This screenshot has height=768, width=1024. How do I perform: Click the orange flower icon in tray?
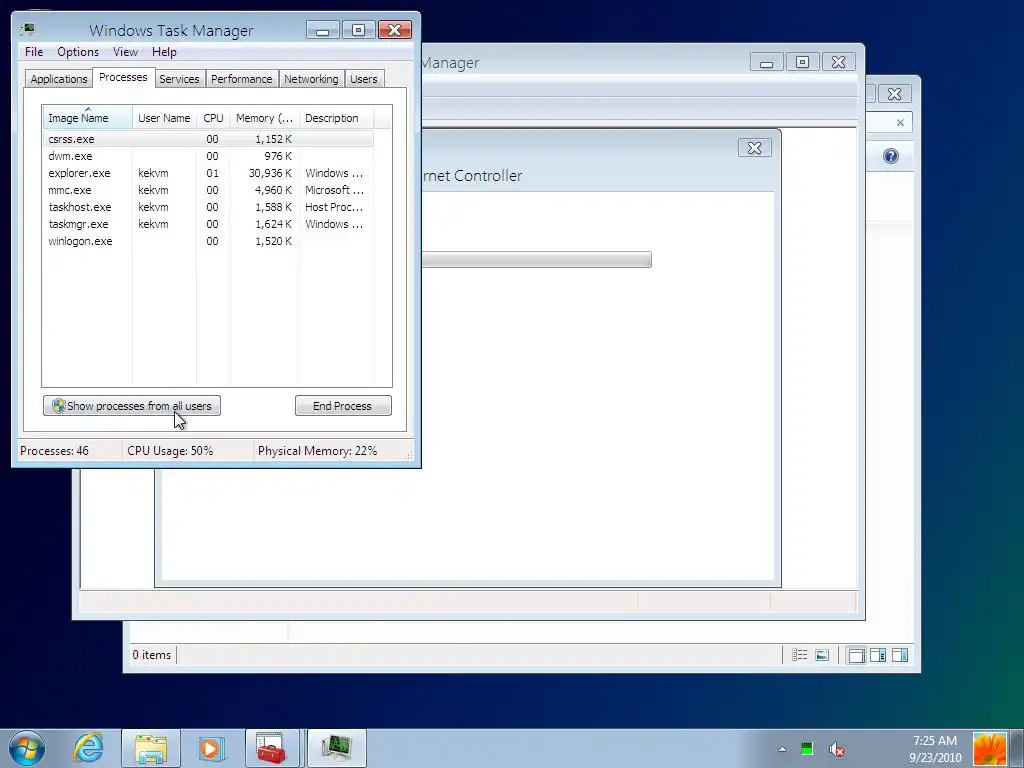click(989, 749)
